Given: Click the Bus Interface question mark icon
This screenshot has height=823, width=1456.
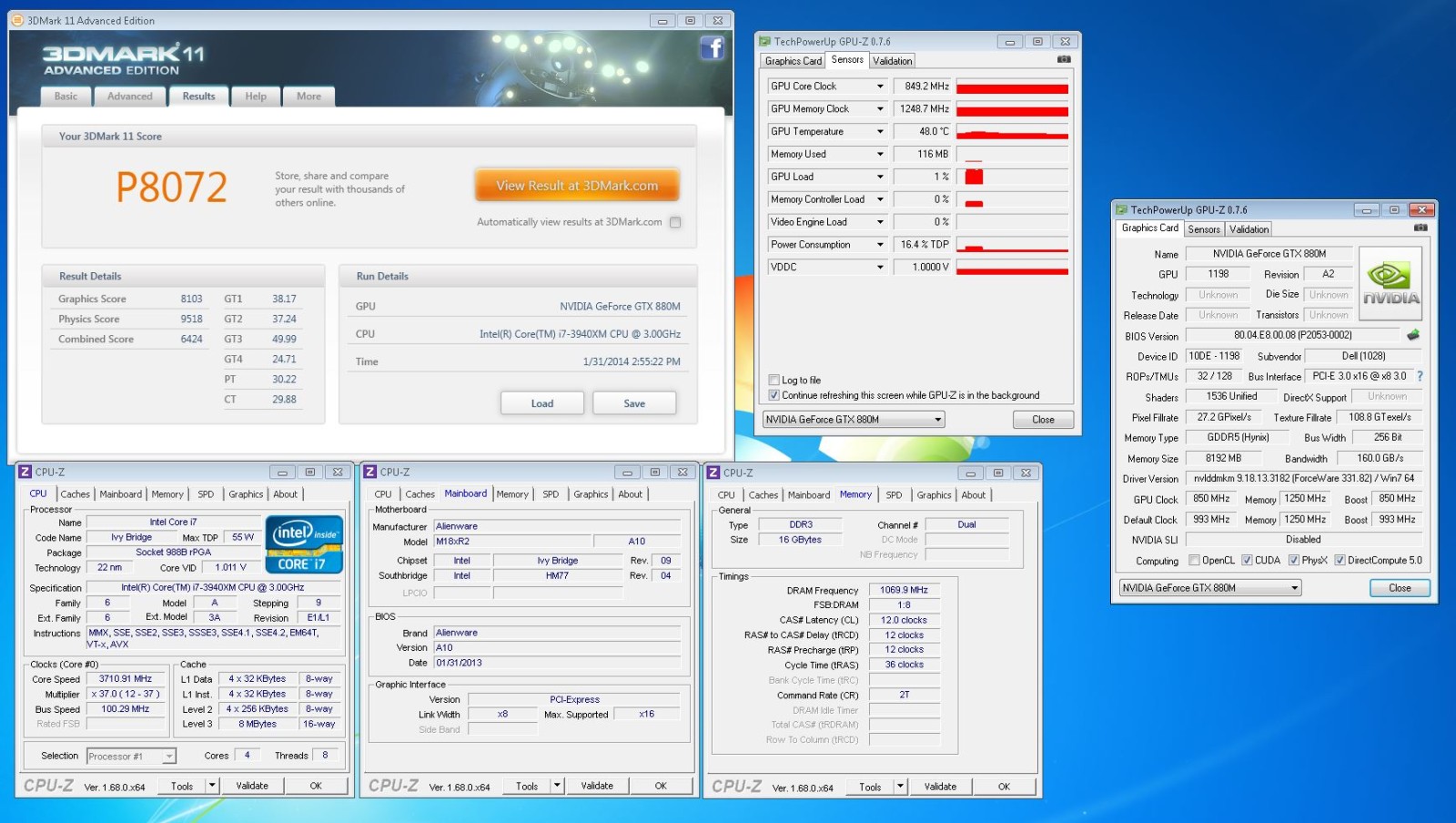Looking at the screenshot, I should 1420,376.
